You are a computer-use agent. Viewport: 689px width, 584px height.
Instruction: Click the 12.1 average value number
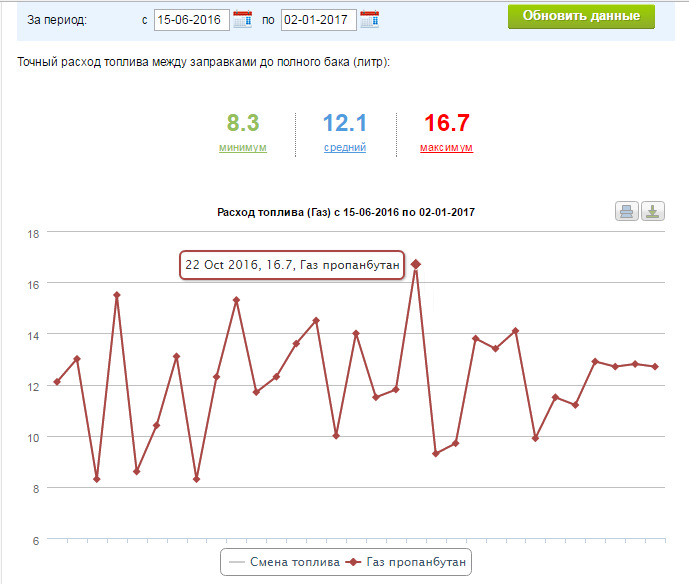click(x=345, y=123)
